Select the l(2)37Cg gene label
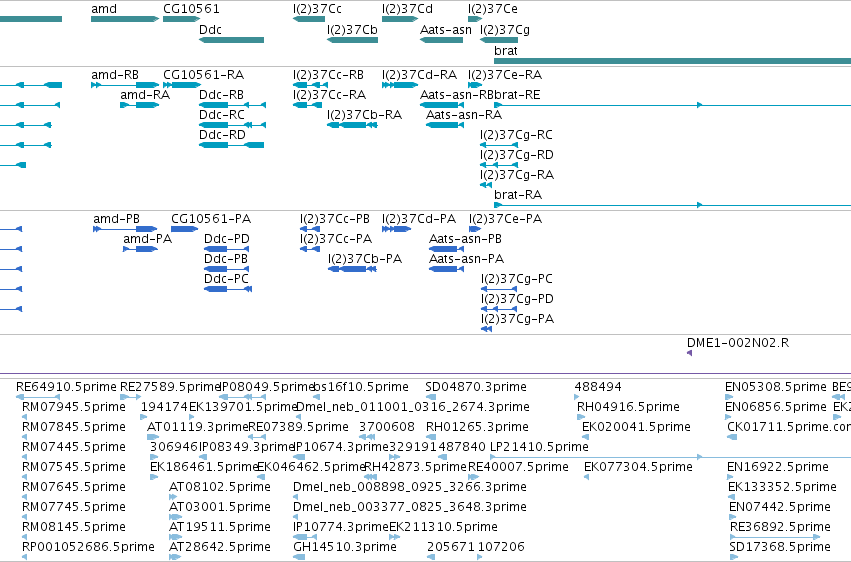 [x=505, y=30]
